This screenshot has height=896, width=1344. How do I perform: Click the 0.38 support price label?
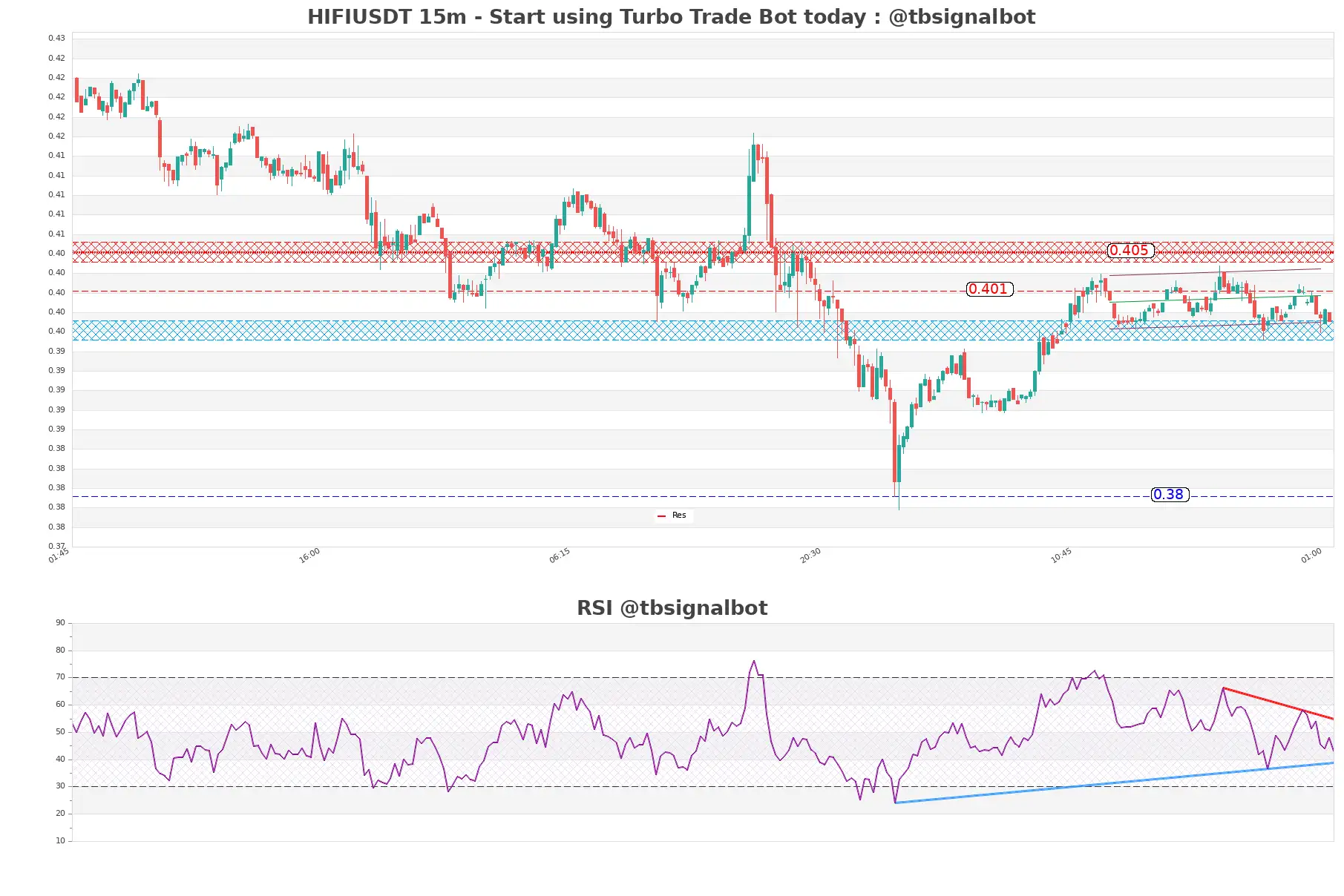point(1170,495)
